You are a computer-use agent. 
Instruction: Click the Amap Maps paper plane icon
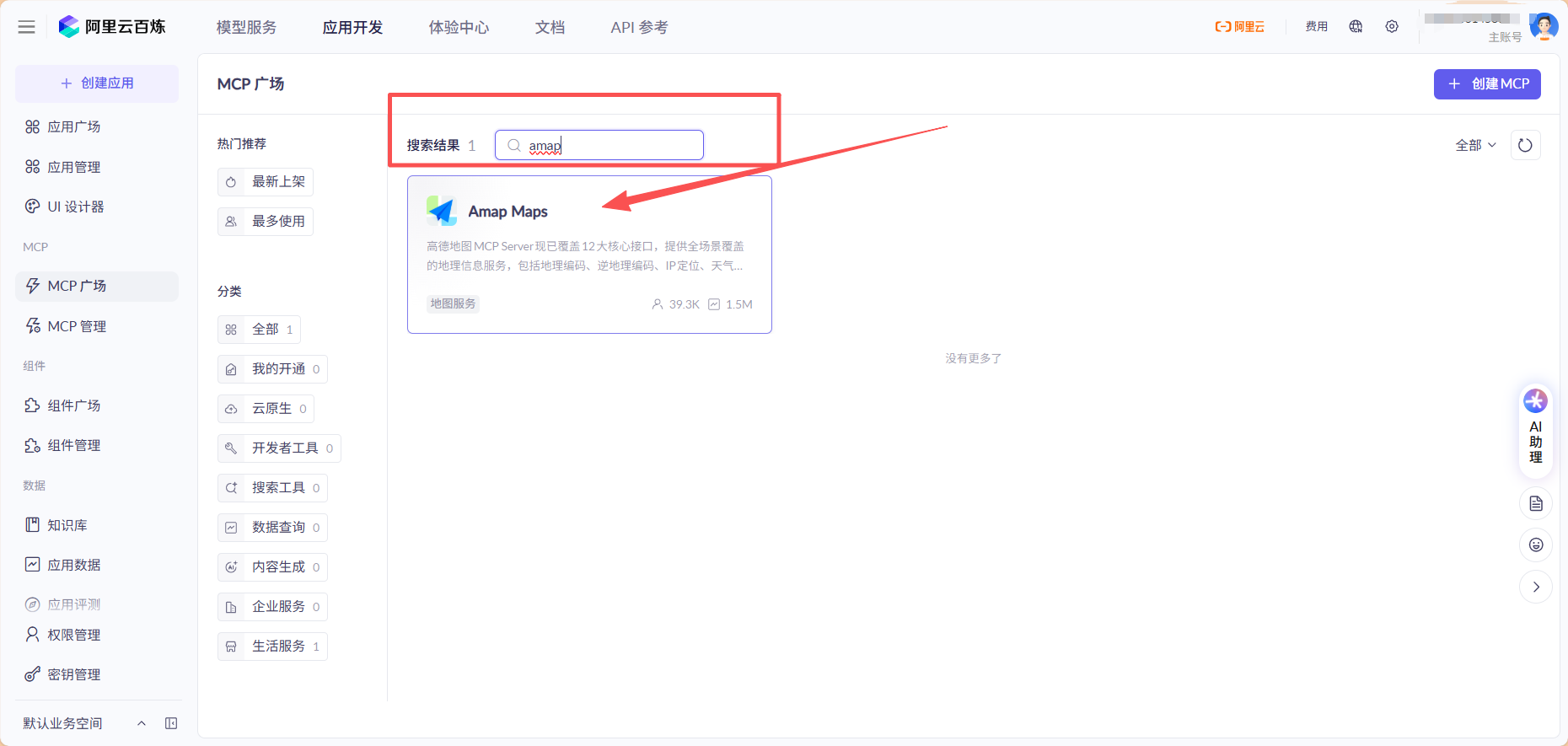442,211
